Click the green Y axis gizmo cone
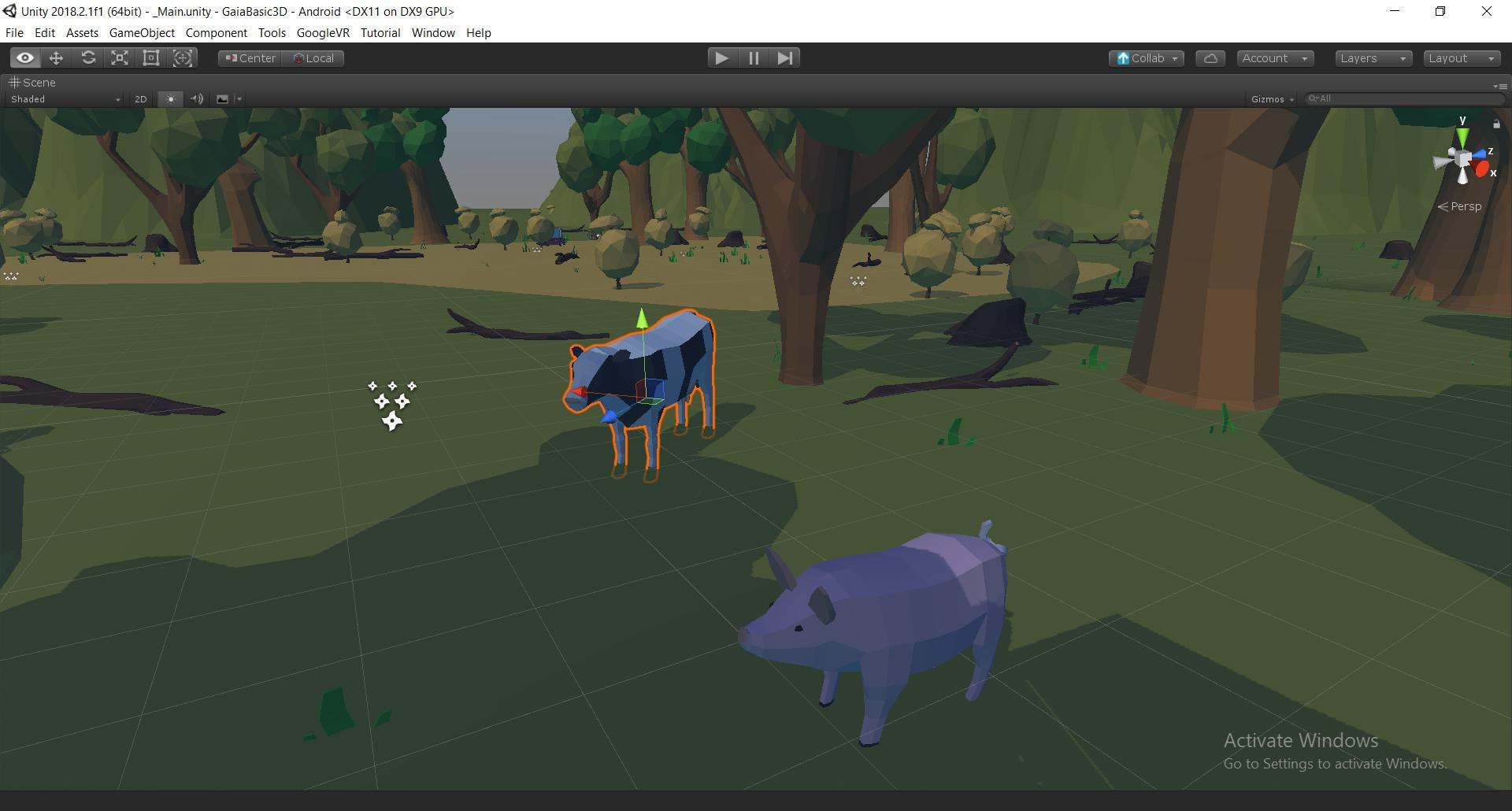 [x=1462, y=138]
